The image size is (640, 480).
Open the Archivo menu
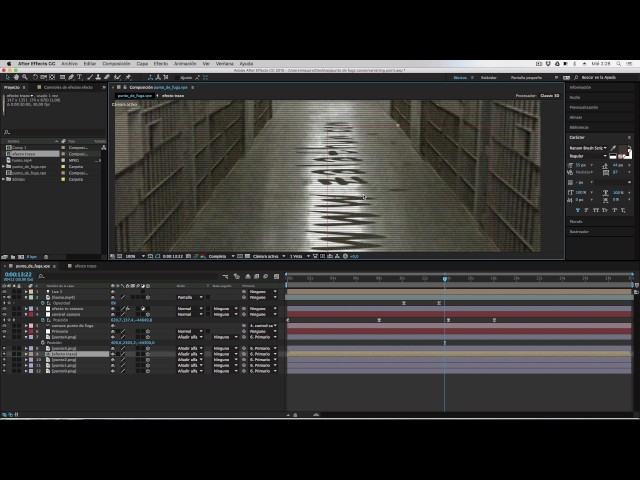pyautogui.click(x=69, y=64)
